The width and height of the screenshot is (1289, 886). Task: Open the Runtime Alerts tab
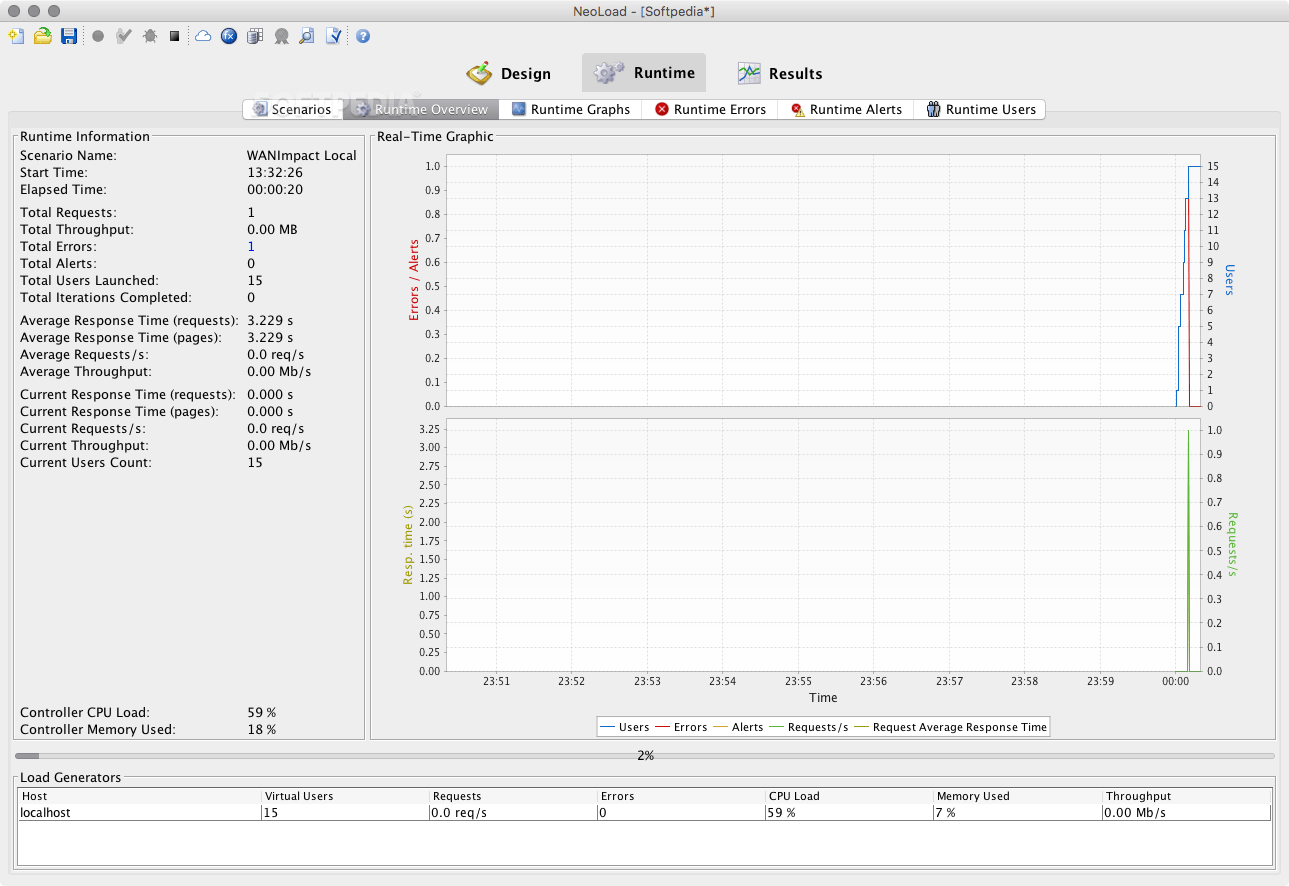click(846, 109)
